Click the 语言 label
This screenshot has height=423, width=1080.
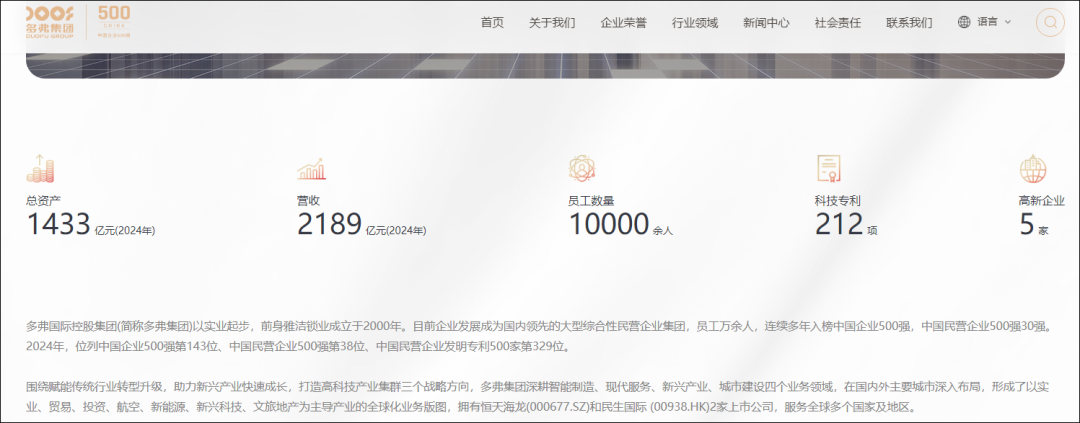987,22
